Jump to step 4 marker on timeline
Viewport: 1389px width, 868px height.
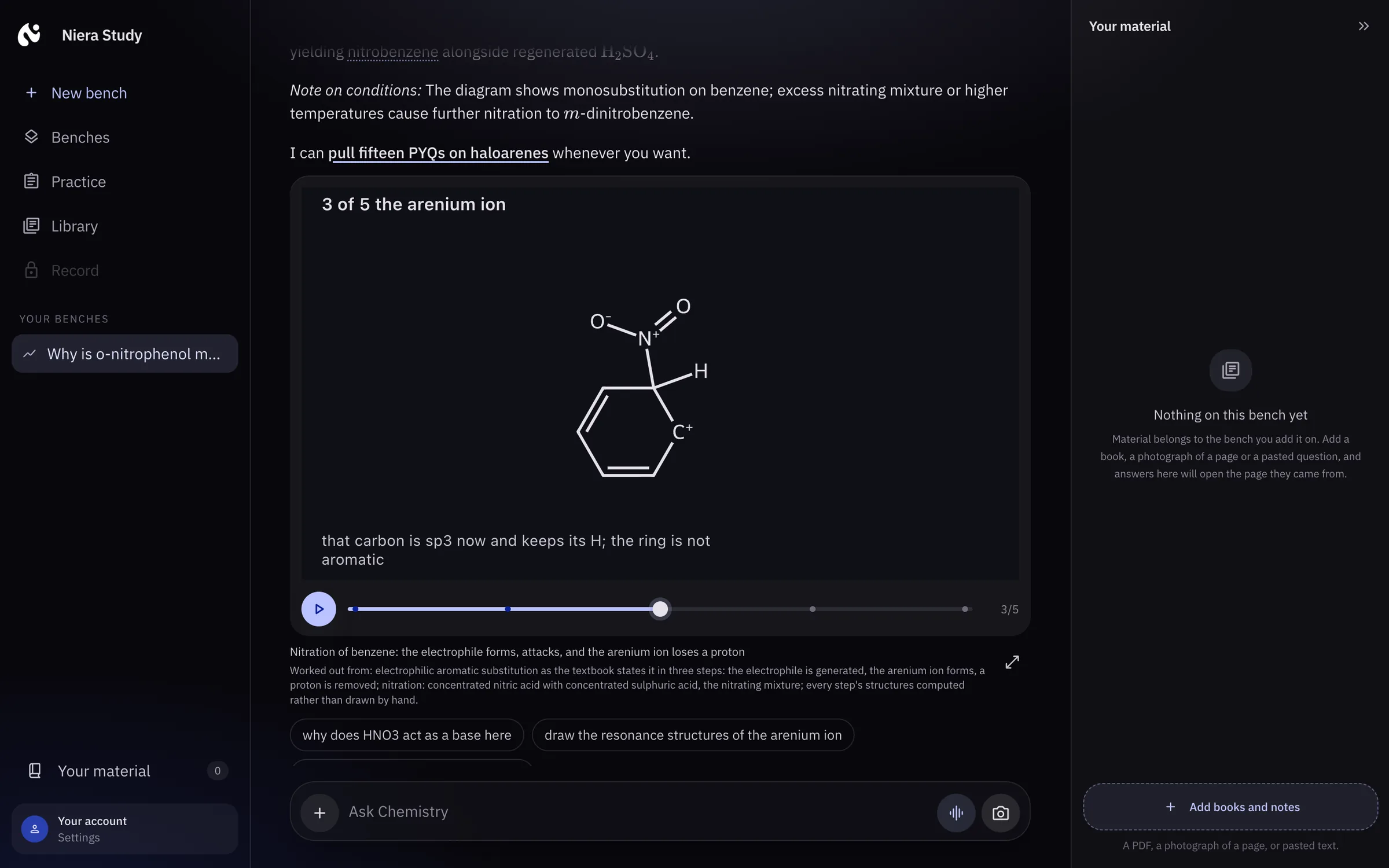pos(813,609)
